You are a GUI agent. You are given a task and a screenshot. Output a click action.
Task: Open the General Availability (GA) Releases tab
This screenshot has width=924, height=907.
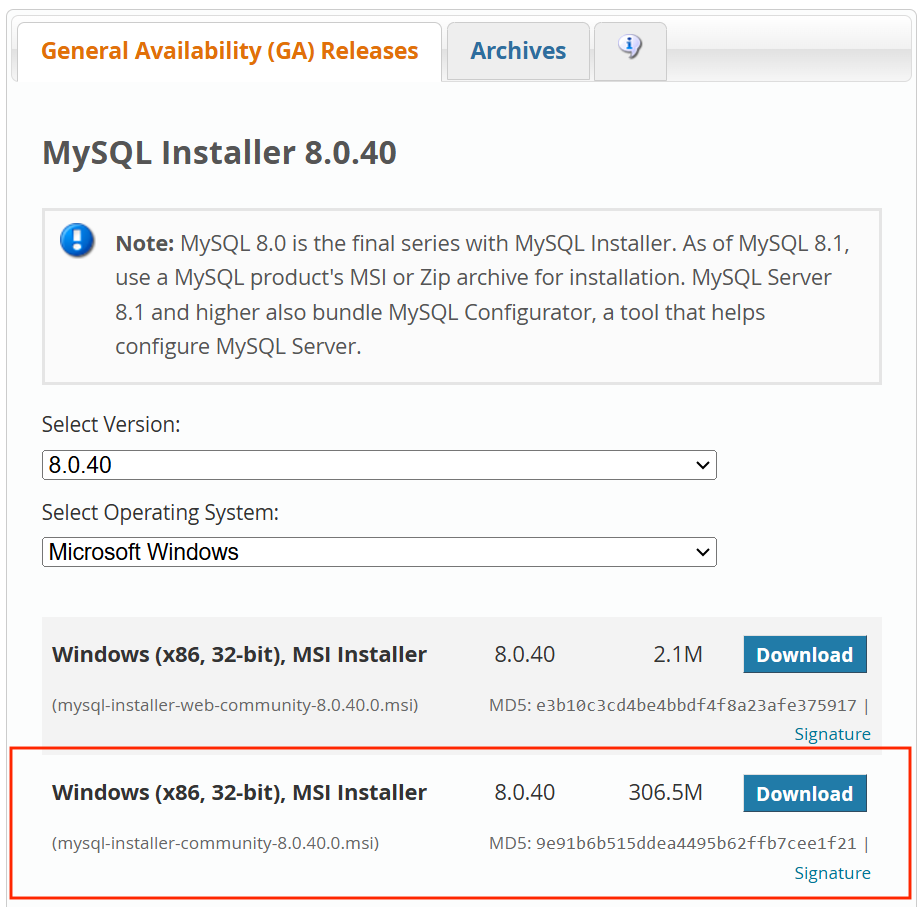[x=229, y=51]
